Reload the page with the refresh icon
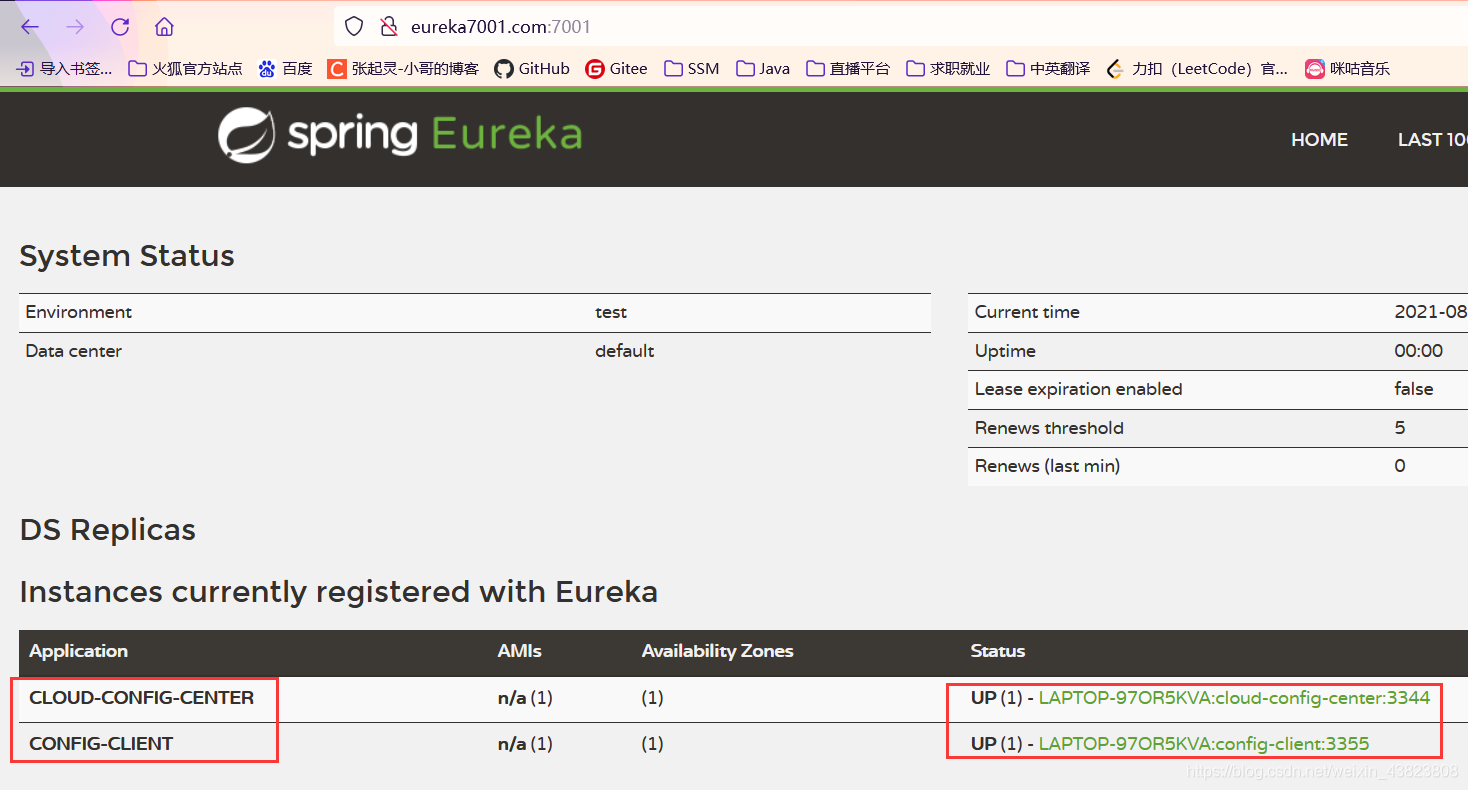Image resolution: width=1468 pixels, height=790 pixels. point(120,27)
